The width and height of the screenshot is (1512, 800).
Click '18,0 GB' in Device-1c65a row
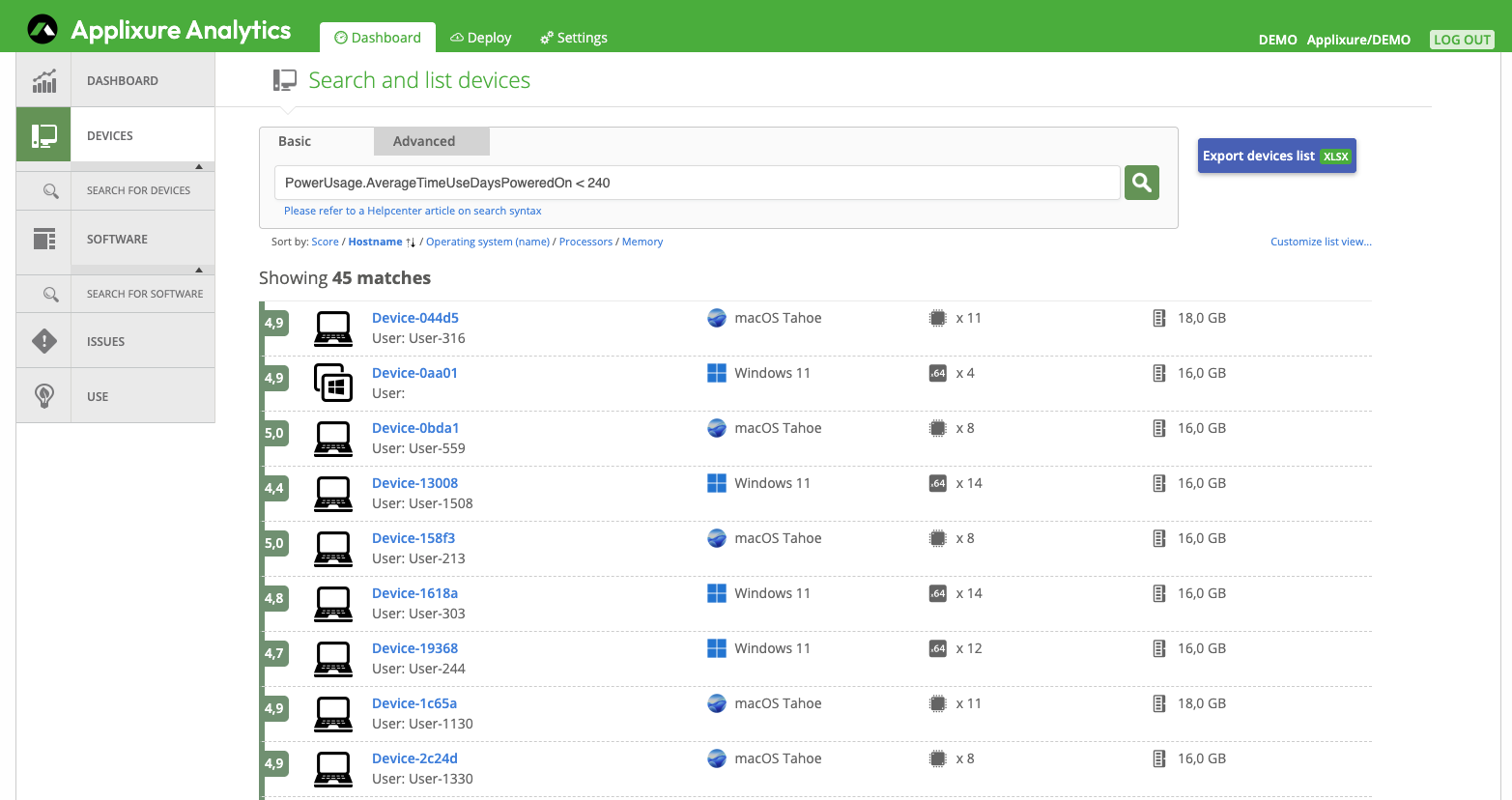(x=1202, y=703)
